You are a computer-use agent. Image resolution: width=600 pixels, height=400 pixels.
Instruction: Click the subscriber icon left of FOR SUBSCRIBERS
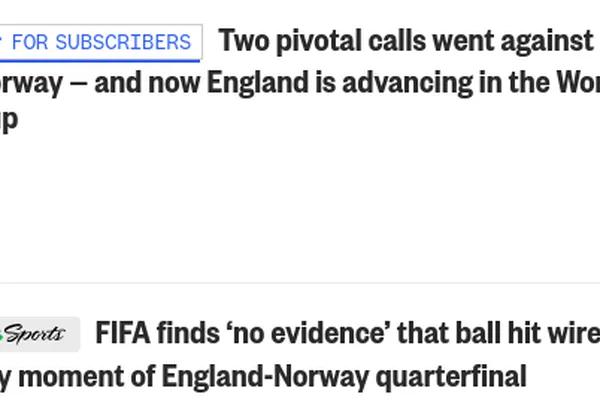click(x=1, y=39)
